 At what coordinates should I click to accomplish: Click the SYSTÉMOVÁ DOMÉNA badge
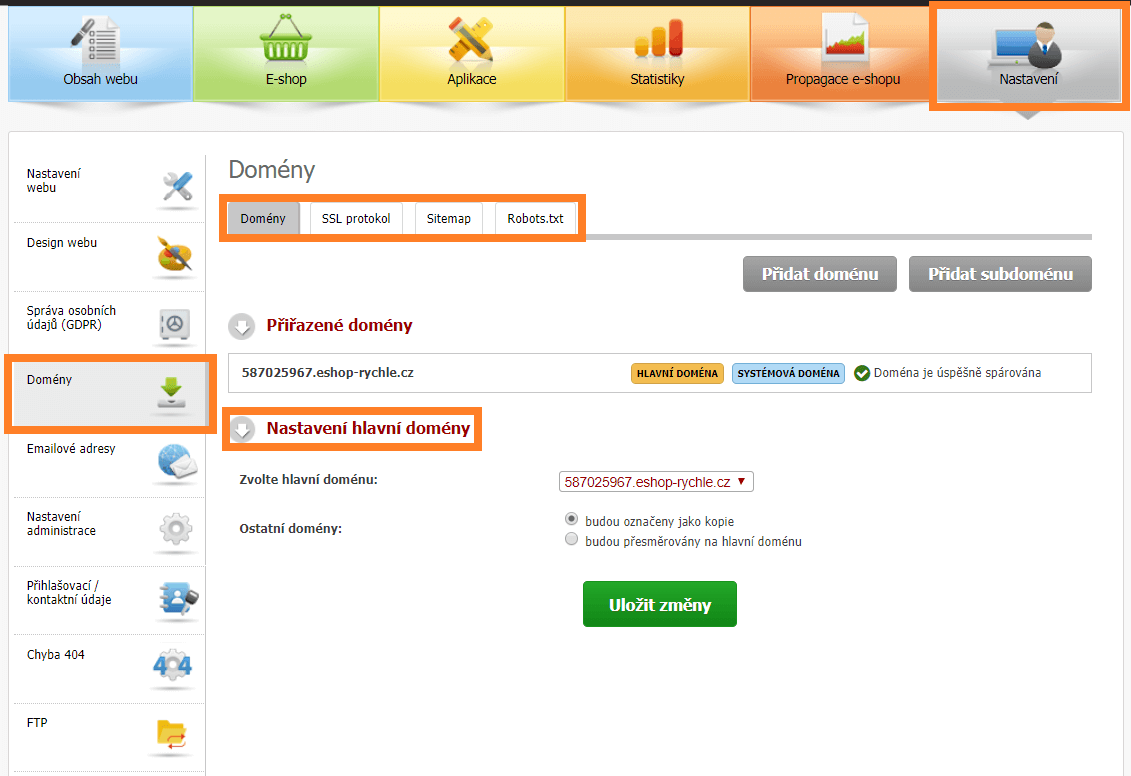(x=788, y=373)
